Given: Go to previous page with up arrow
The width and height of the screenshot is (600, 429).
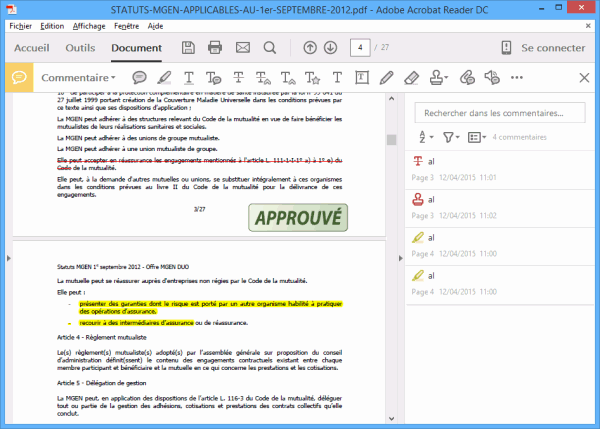Looking at the screenshot, I should click(310, 47).
